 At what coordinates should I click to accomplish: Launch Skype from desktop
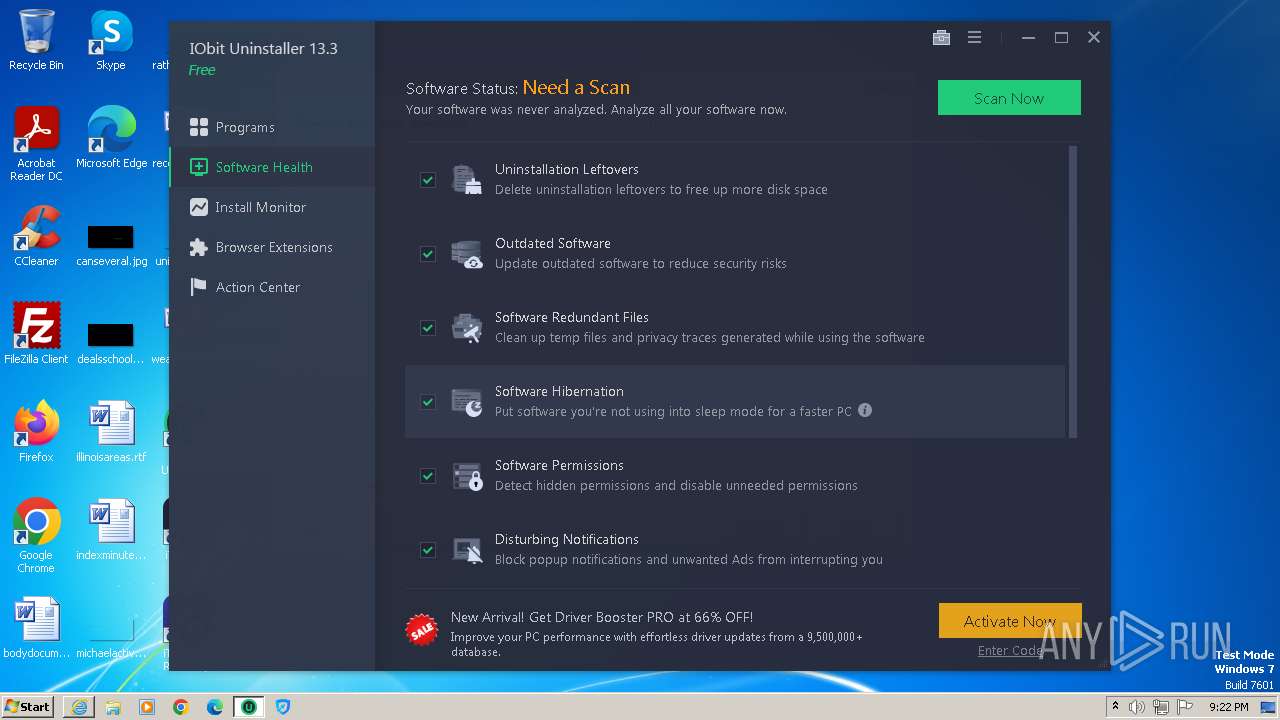[x=111, y=40]
